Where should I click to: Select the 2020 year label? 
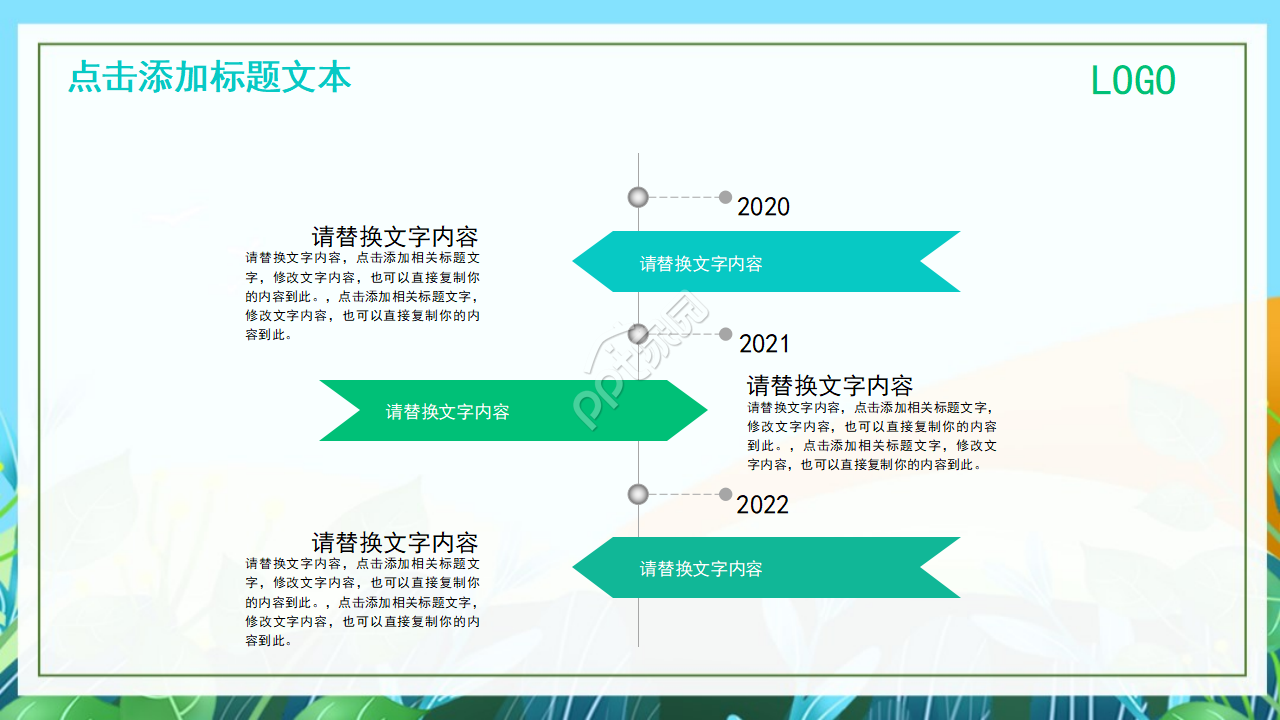pyautogui.click(x=764, y=208)
